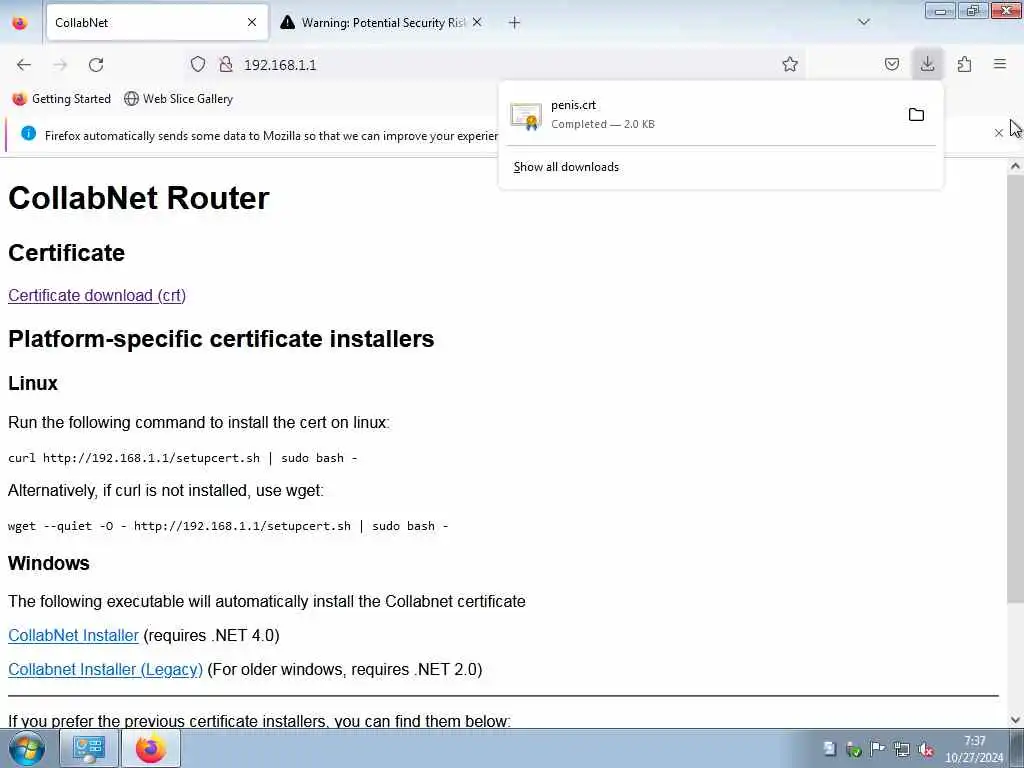Open tracking protection shield icon
This screenshot has height=768, width=1024.
coord(198,64)
